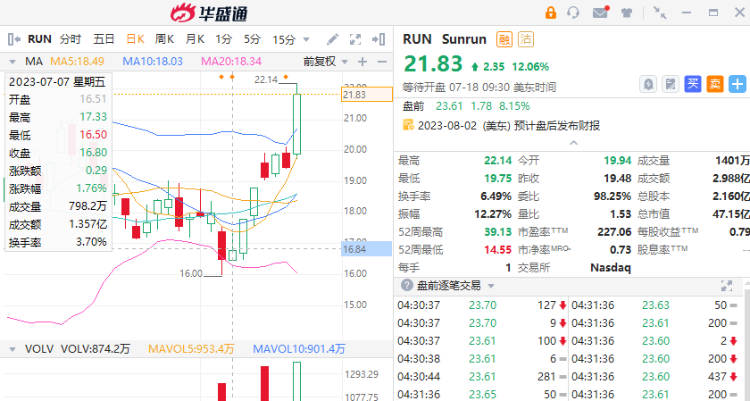Open the mail messages icon

tap(601, 12)
